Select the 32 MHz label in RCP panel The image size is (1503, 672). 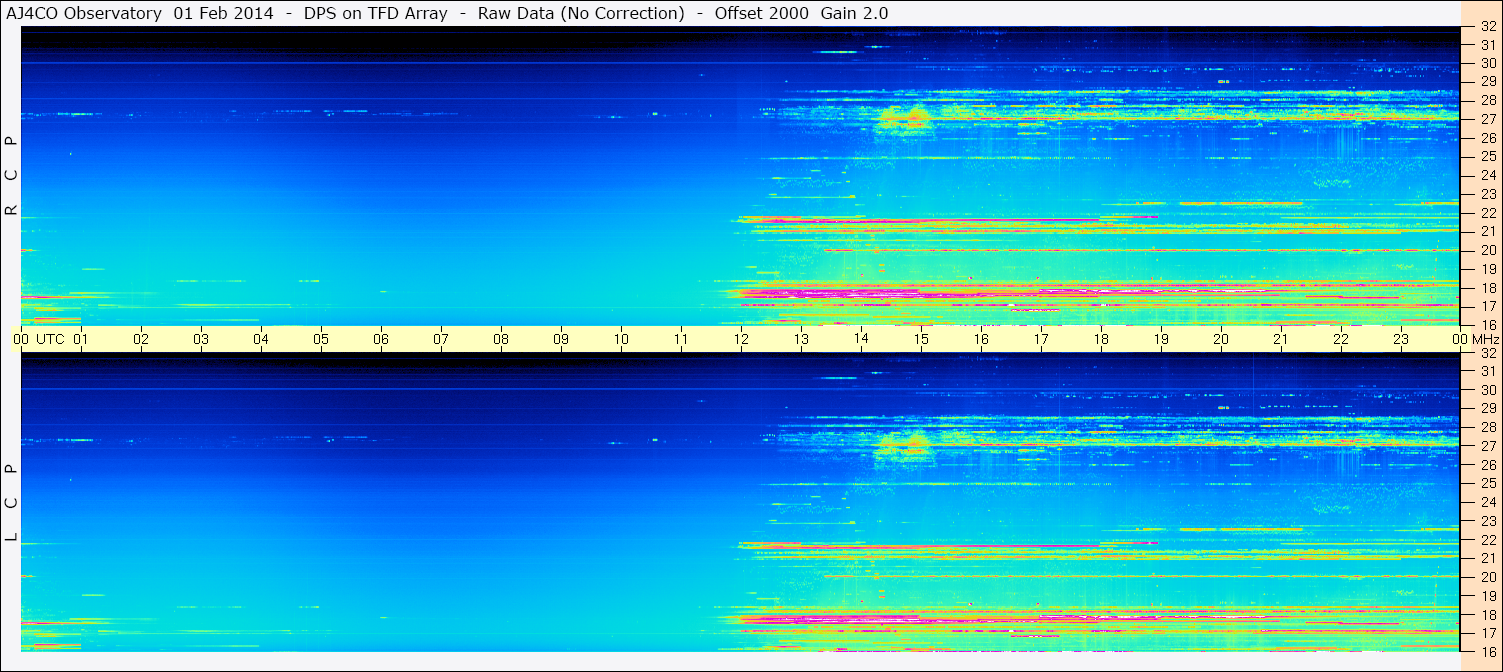pos(1487,27)
